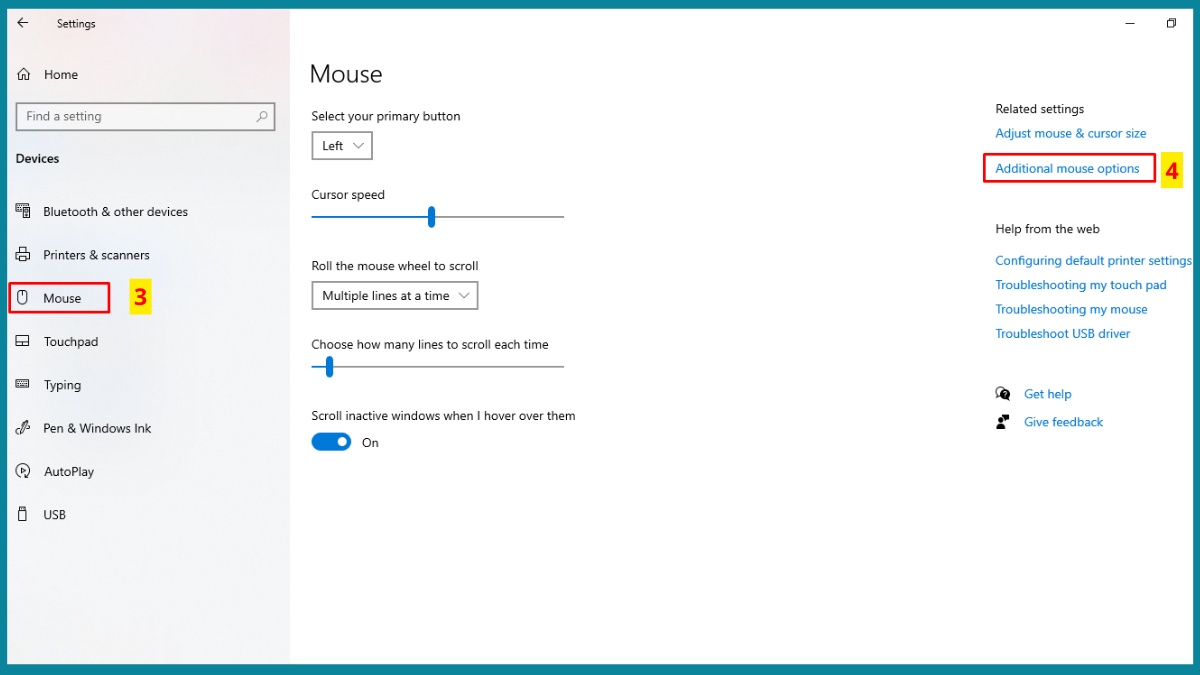Image resolution: width=1200 pixels, height=675 pixels.
Task: Click the Touchpad icon in sidebar
Action: (24, 342)
